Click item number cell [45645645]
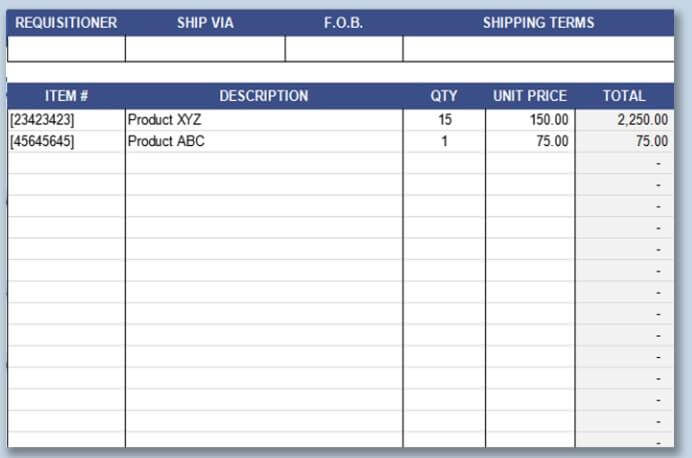Image resolution: width=692 pixels, height=458 pixels. coord(66,141)
